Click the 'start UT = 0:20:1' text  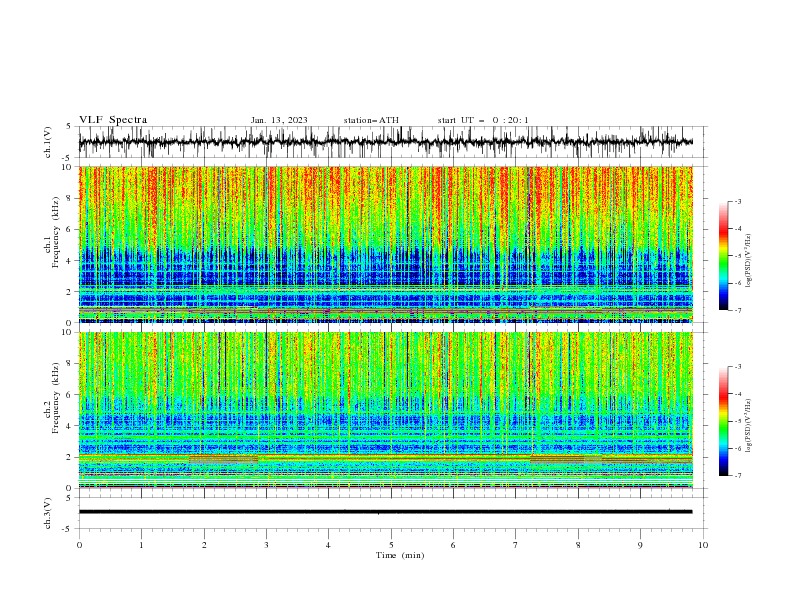[x=483, y=120]
